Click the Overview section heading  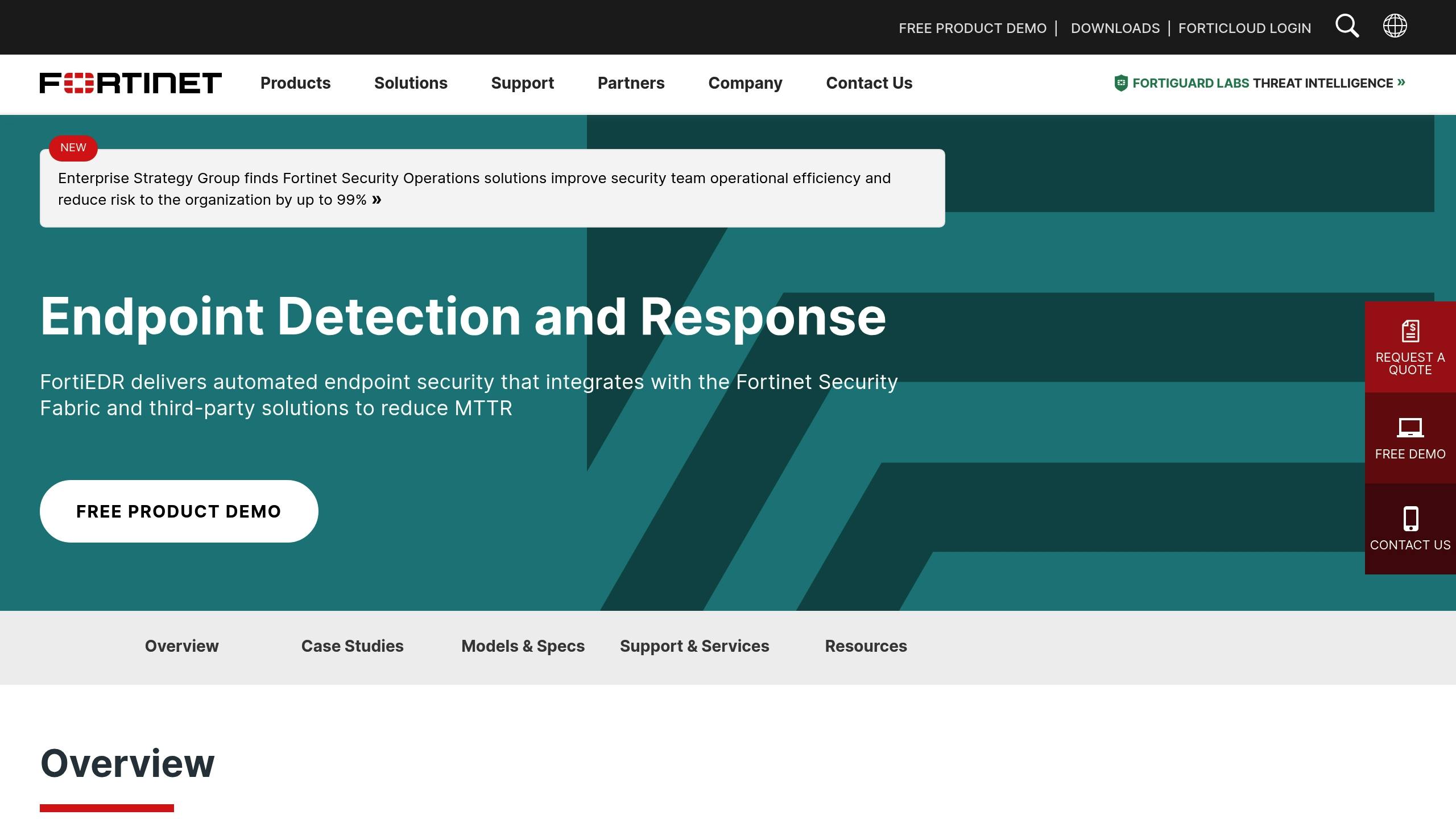(x=127, y=763)
